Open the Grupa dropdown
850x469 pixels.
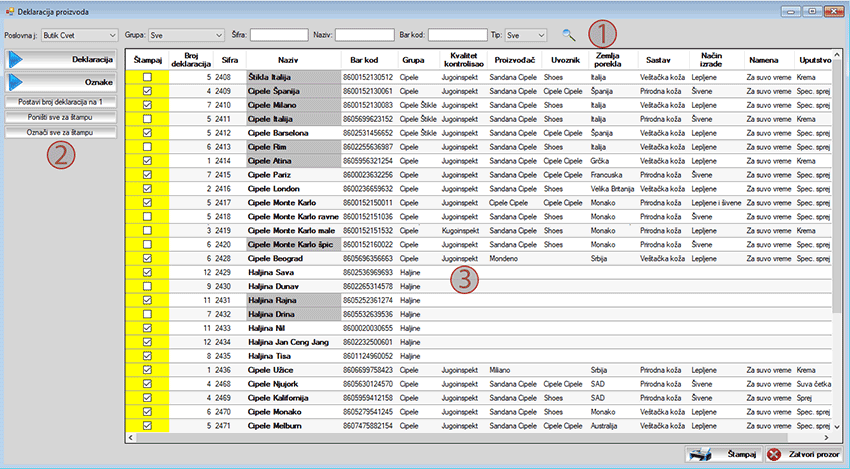coord(186,35)
